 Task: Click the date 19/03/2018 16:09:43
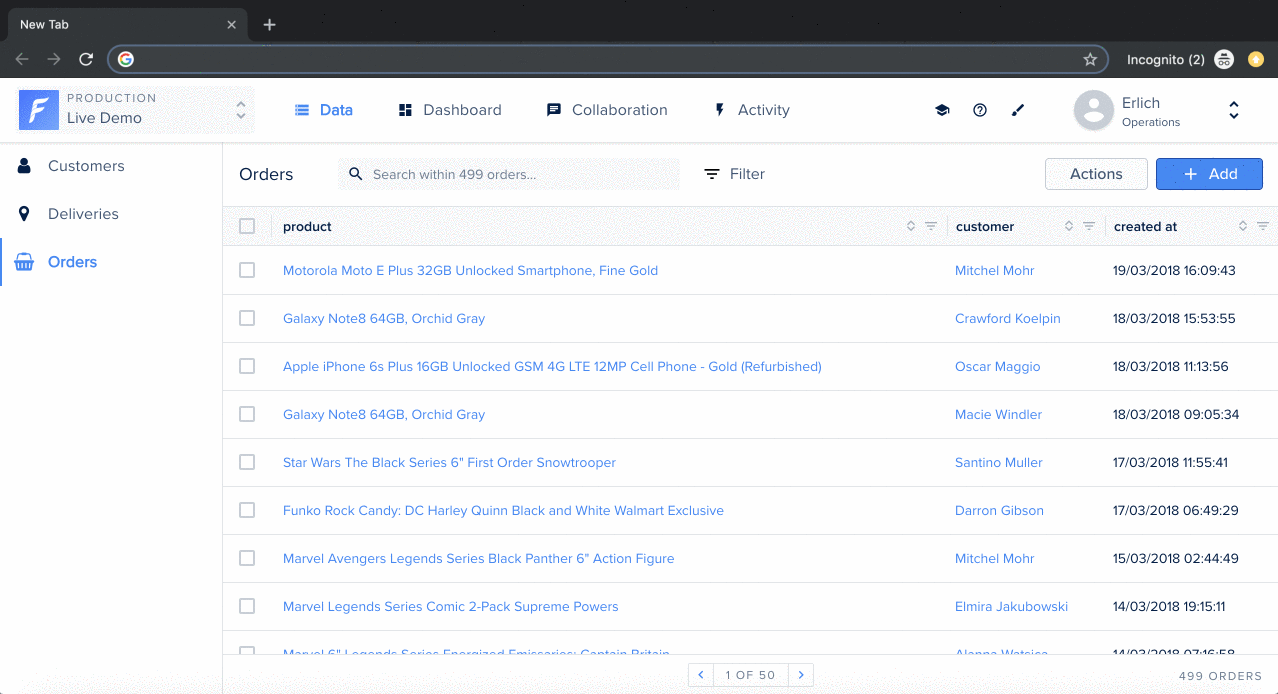point(1174,270)
